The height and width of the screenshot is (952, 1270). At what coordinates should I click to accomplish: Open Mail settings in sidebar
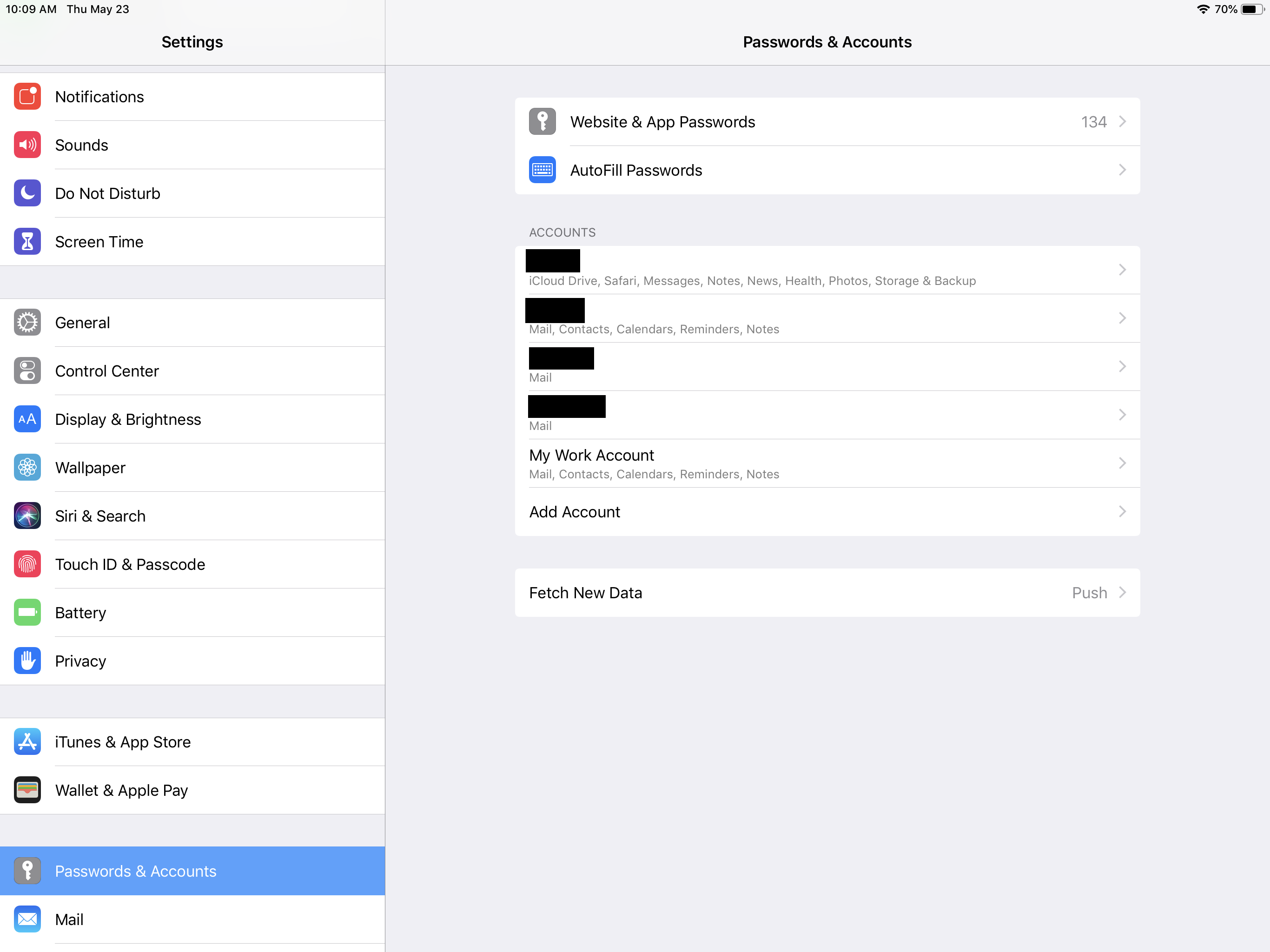69,919
